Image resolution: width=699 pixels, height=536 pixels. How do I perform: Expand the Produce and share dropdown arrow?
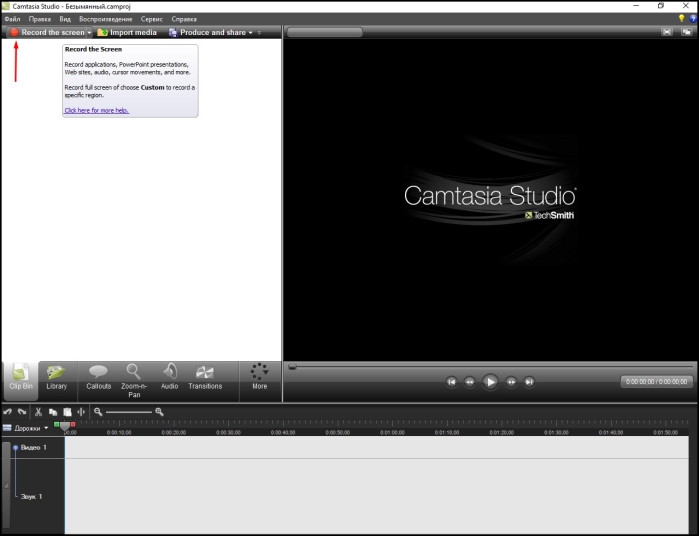(x=251, y=33)
